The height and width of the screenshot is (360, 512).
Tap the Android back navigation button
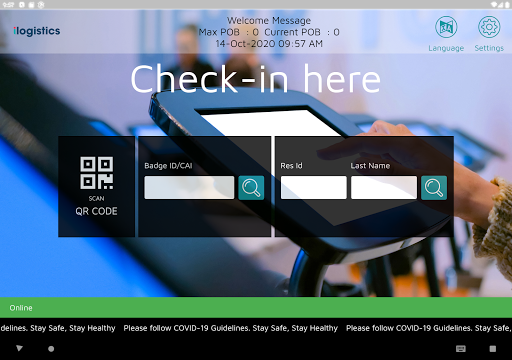click(x=19, y=348)
